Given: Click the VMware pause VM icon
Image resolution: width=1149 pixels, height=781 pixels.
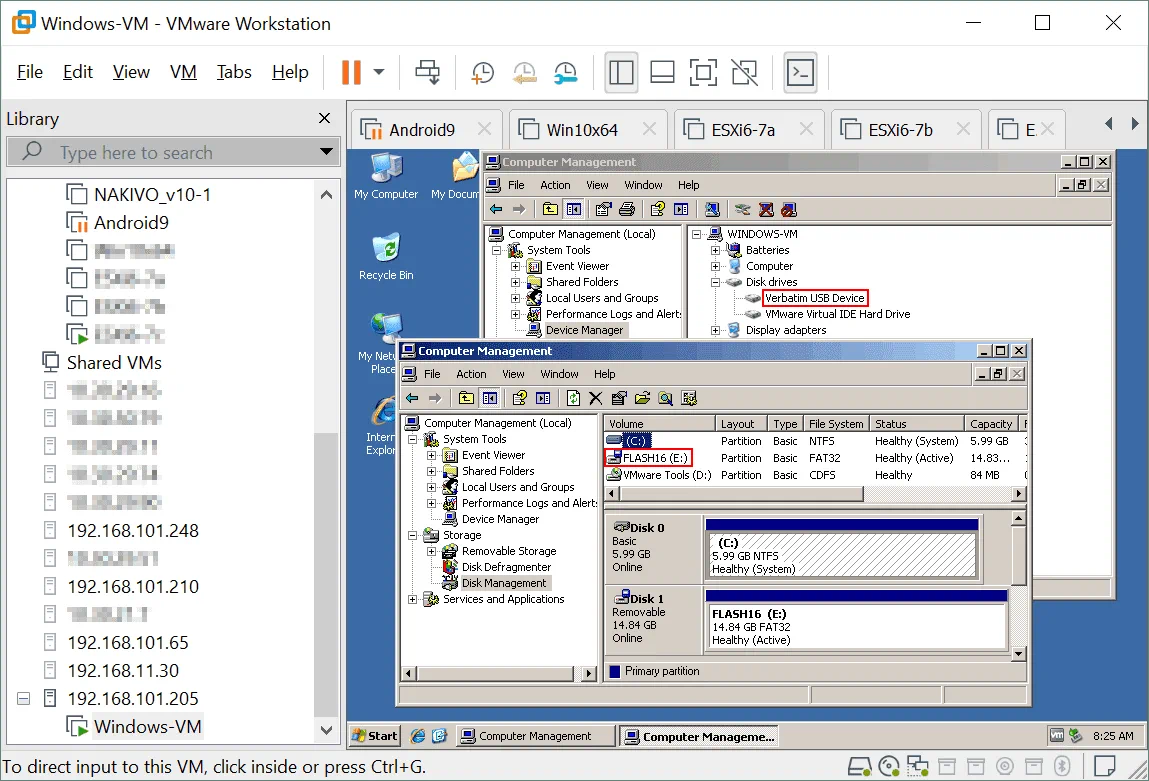Looking at the screenshot, I should pos(350,72).
